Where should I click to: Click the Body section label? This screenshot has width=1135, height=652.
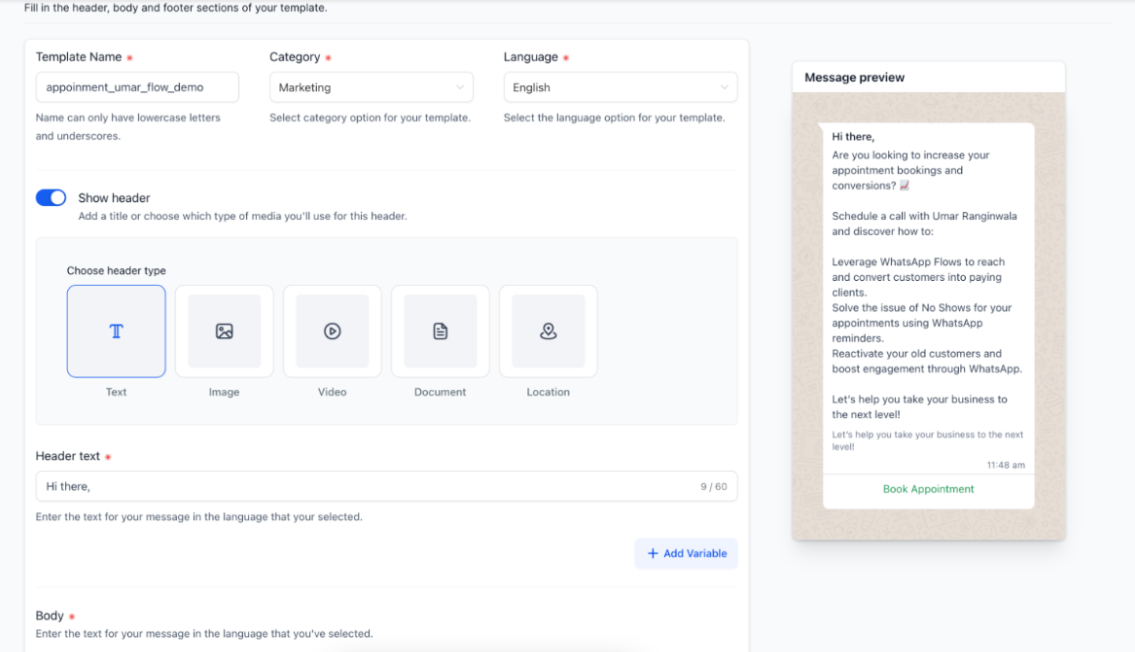(x=50, y=616)
